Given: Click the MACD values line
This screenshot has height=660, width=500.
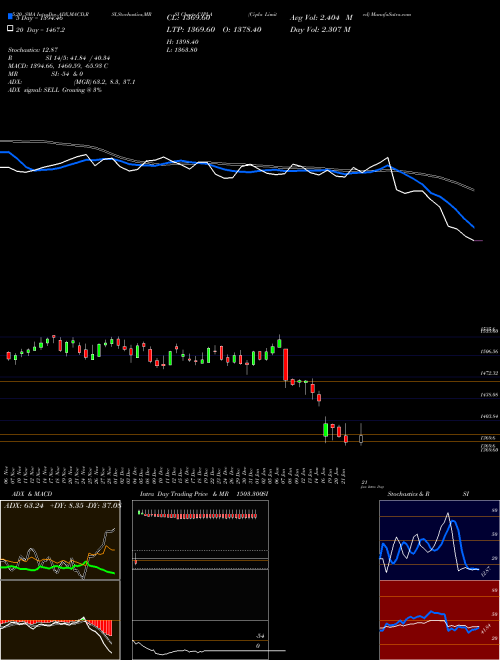Looking at the screenshot, I should 58,66.
